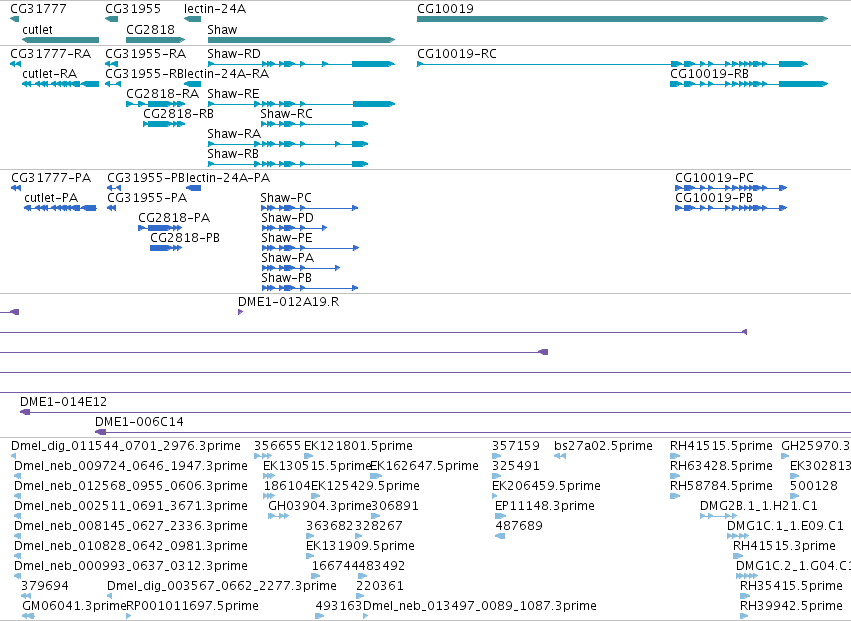Select the Shaw-PB protein label
The image size is (851, 621).
(287, 278)
